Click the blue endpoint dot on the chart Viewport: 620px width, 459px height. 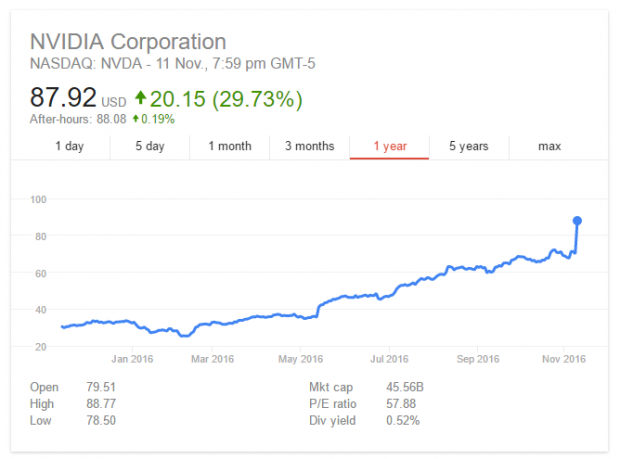point(577,221)
